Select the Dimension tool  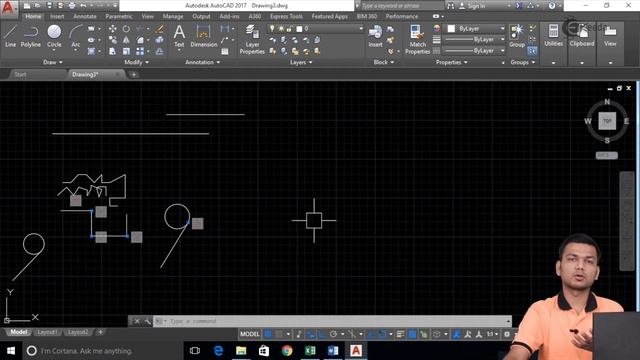tap(203, 36)
